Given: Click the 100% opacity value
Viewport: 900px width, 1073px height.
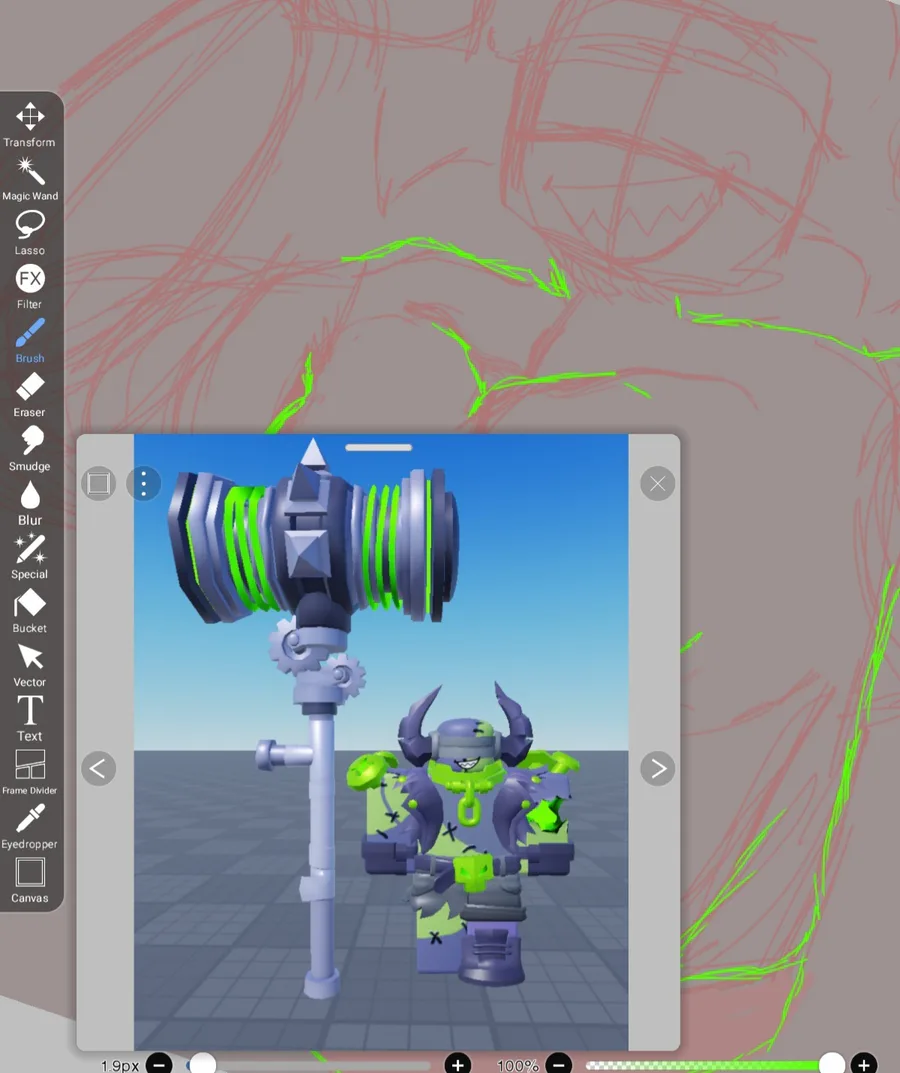Looking at the screenshot, I should (518, 1065).
